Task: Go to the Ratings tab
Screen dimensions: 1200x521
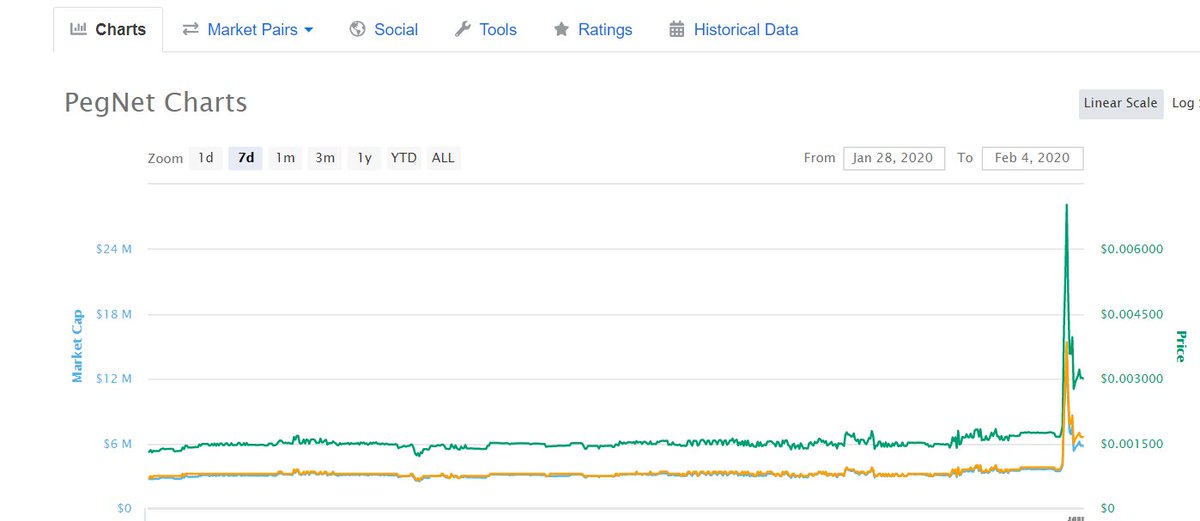Action: pos(593,29)
